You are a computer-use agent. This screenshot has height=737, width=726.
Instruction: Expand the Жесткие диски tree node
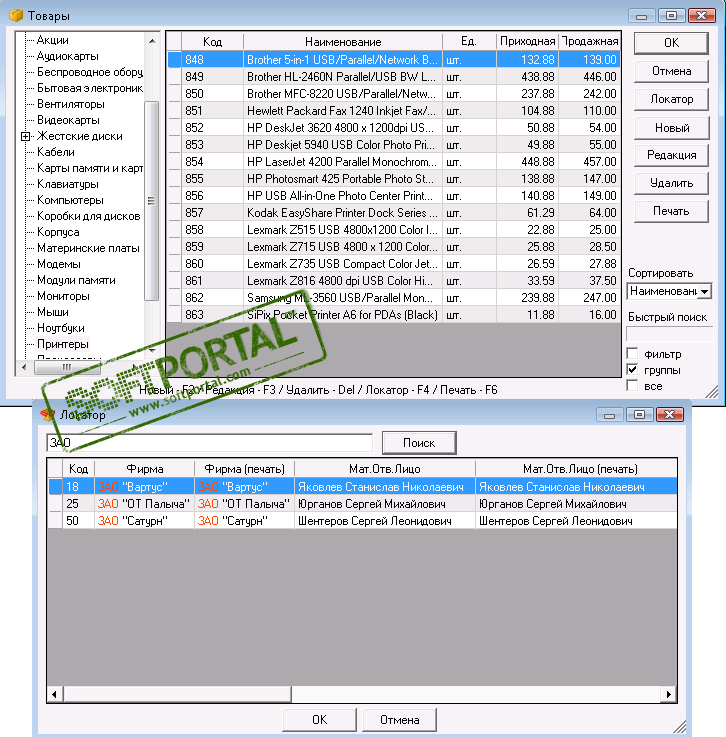click(25, 136)
